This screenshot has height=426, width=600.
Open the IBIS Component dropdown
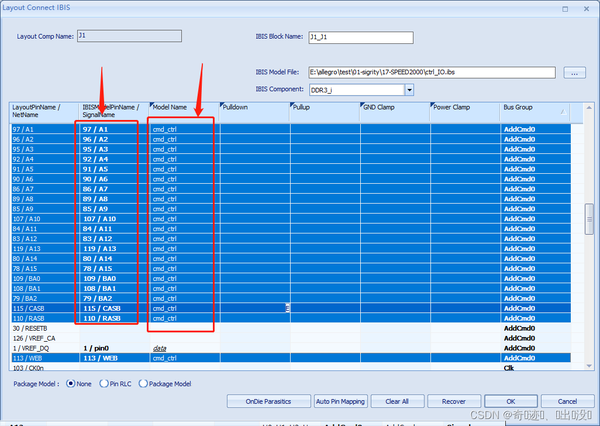(409, 90)
